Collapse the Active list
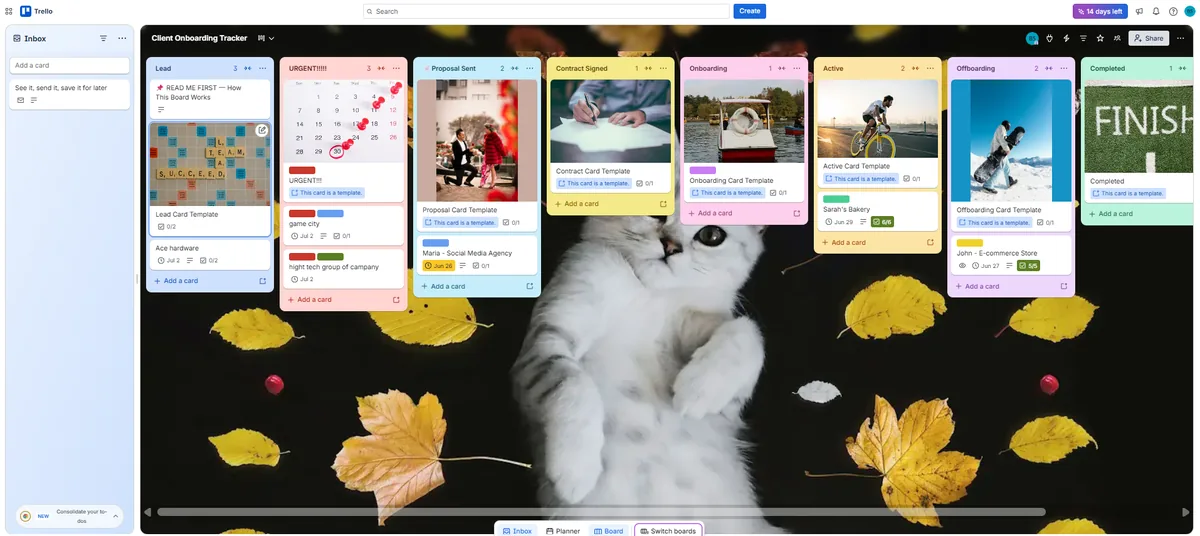1200x536 pixels. [915, 68]
